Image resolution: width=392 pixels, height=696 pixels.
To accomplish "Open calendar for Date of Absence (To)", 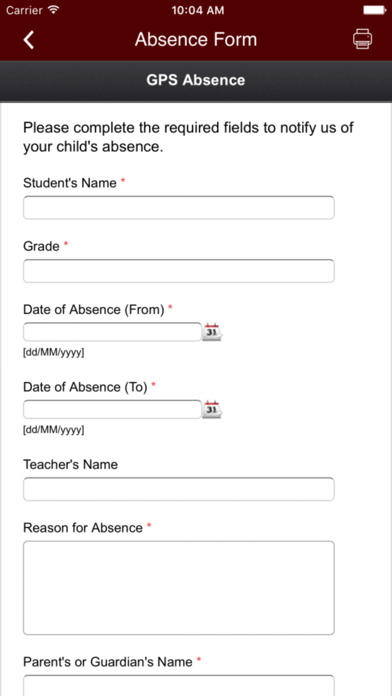I will point(212,410).
